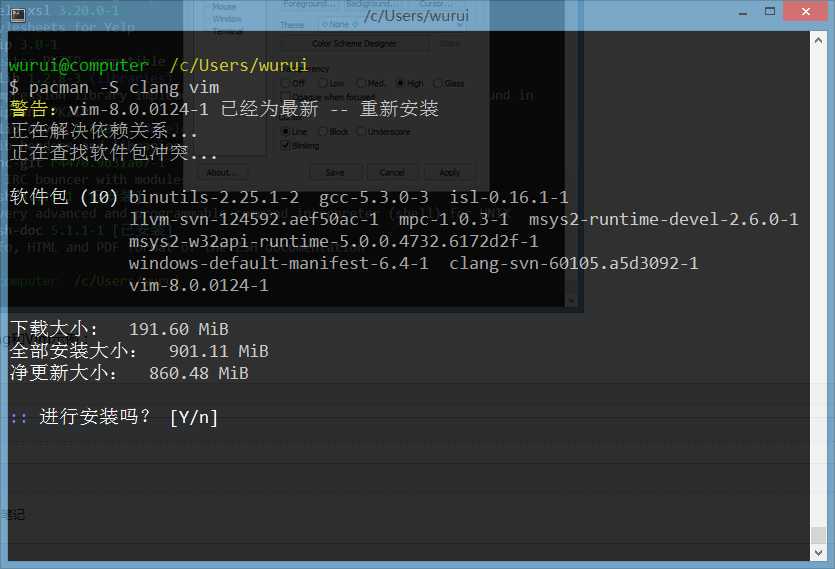The width and height of the screenshot is (835, 569).
Task: Set transparency to High
Action: [410, 83]
